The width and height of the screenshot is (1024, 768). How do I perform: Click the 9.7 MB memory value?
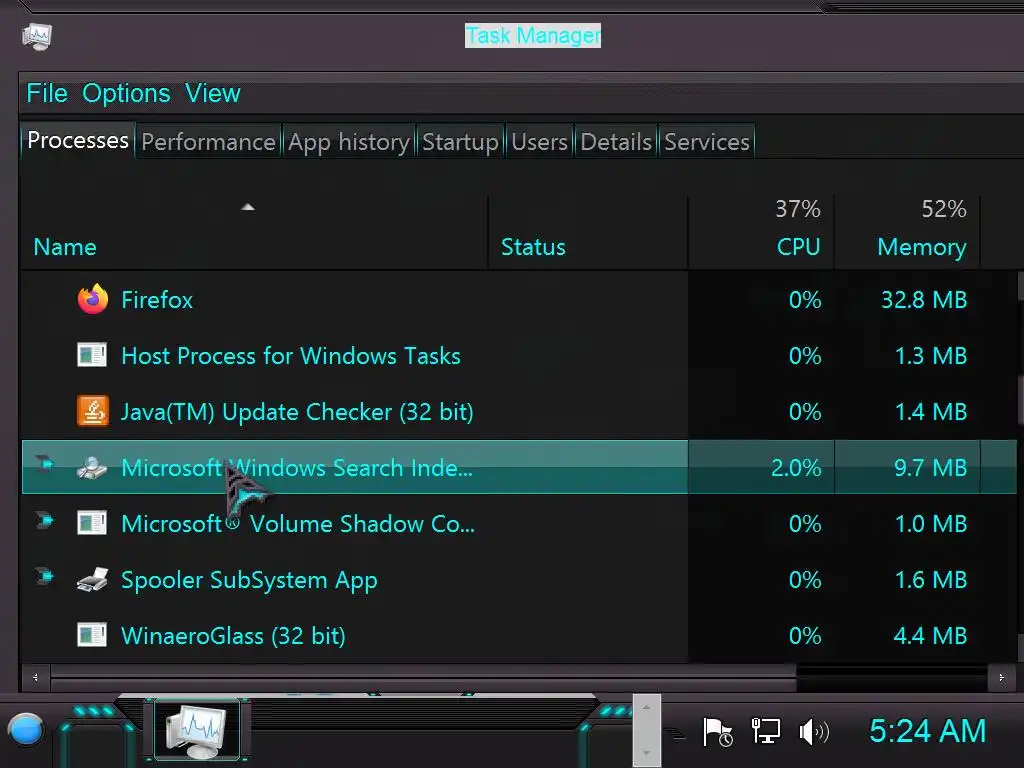(930, 468)
